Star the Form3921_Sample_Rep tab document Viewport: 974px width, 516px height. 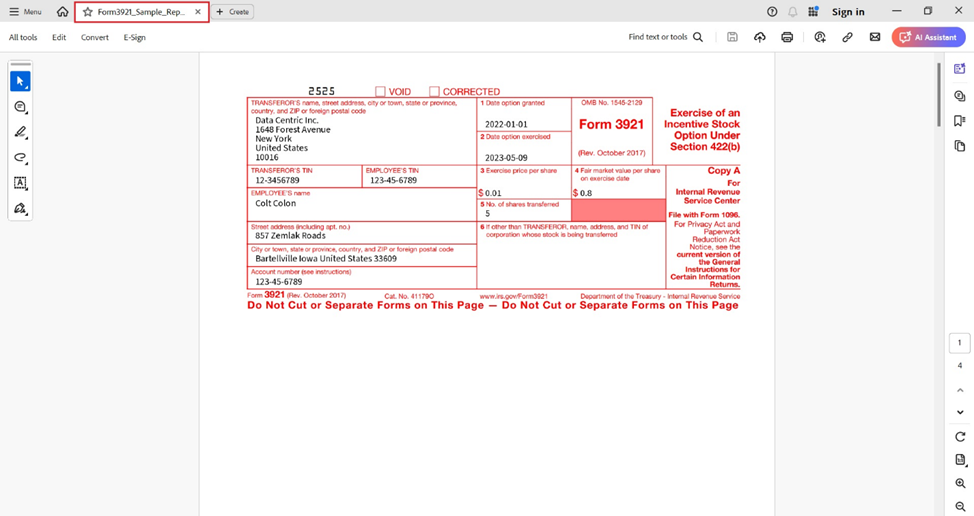click(x=88, y=12)
